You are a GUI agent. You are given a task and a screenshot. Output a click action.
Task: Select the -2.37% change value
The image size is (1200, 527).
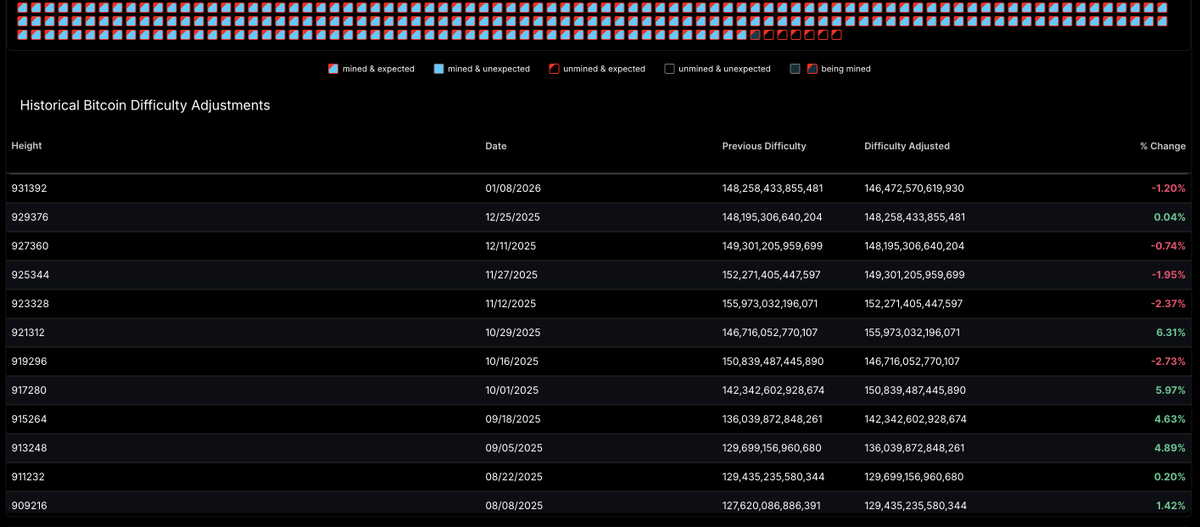[x=1168, y=304]
